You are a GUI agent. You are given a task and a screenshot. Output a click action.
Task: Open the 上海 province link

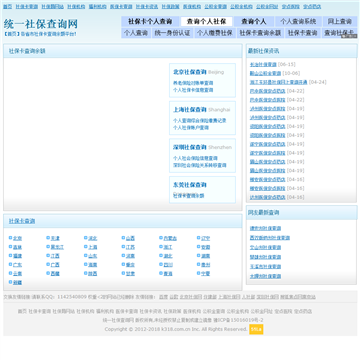point(93,247)
